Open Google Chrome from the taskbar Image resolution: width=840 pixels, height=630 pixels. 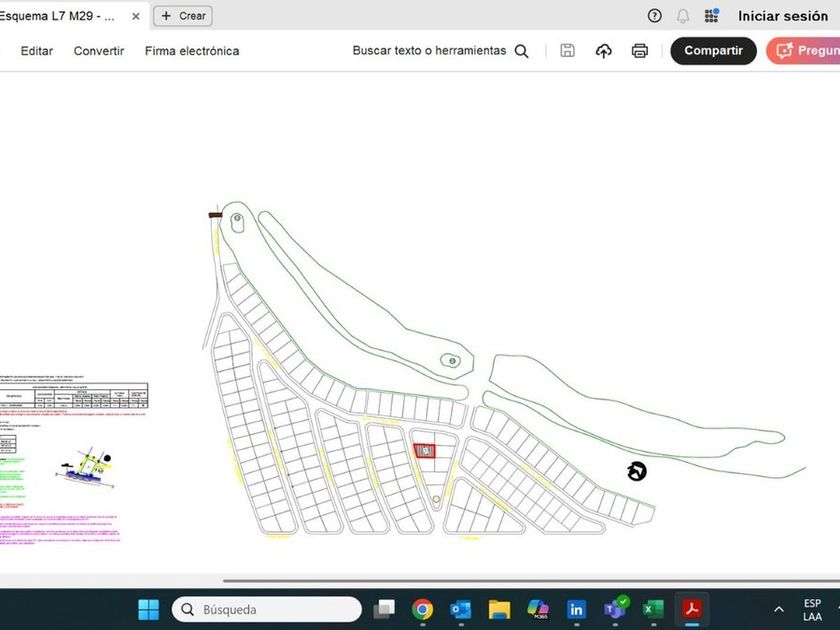pyautogui.click(x=422, y=609)
